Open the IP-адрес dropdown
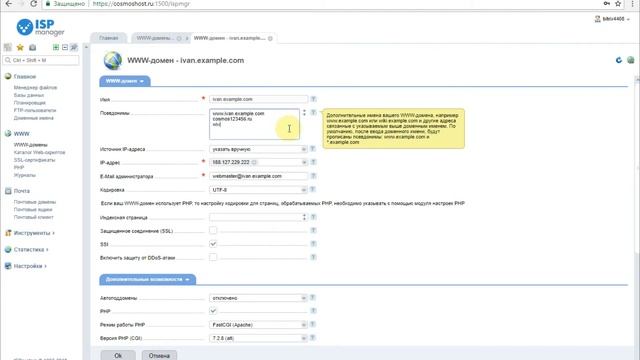The image size is (640, 360). coord(258,162)
